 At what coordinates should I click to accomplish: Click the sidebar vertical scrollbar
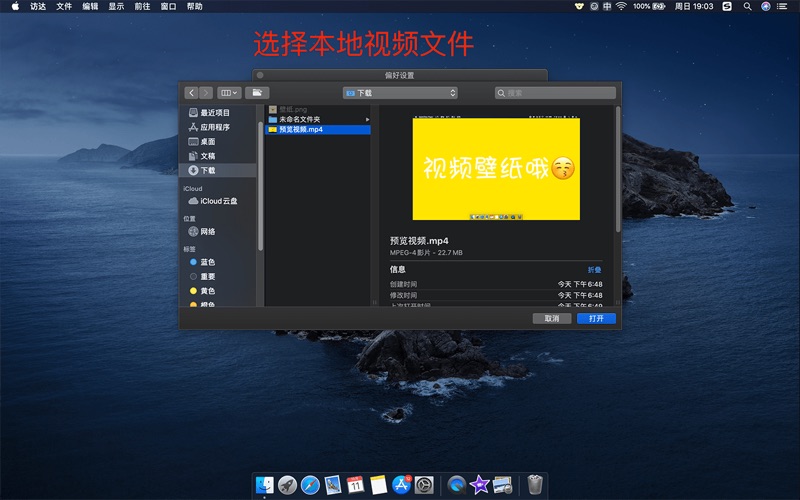[x=260, y=186]
